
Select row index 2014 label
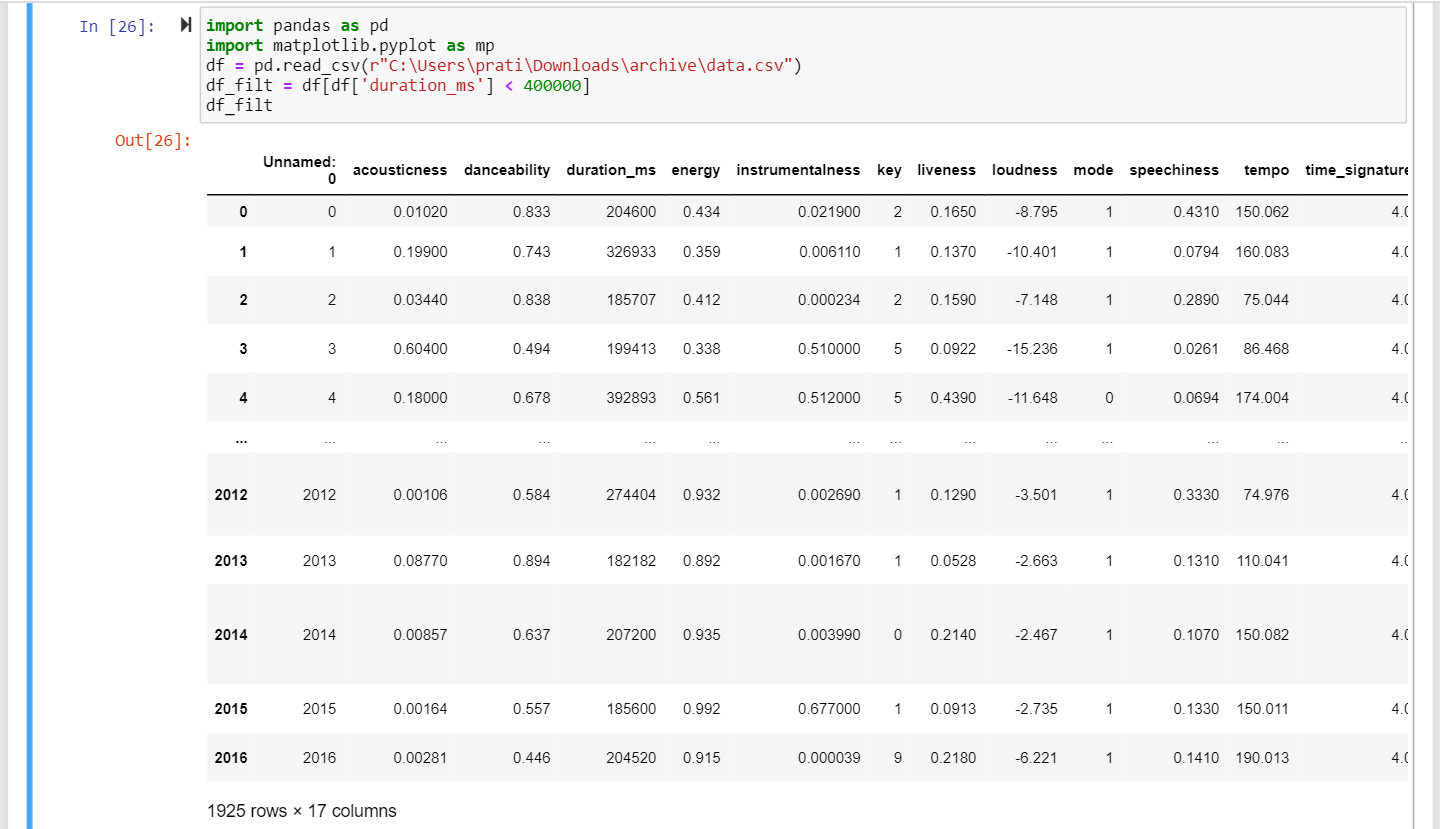pos(231,635)
